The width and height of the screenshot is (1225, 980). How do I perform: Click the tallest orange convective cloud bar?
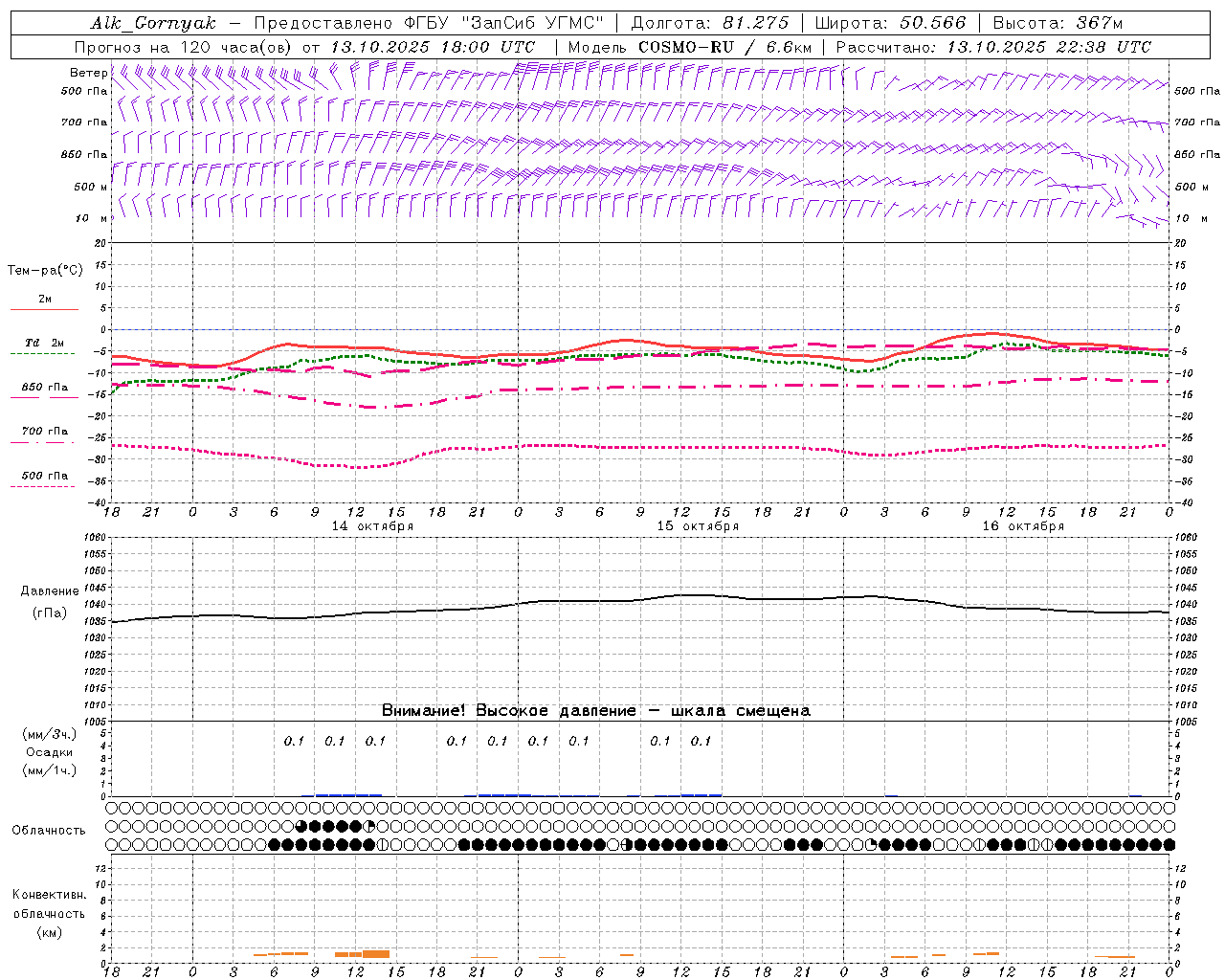[x=376, y=954]
